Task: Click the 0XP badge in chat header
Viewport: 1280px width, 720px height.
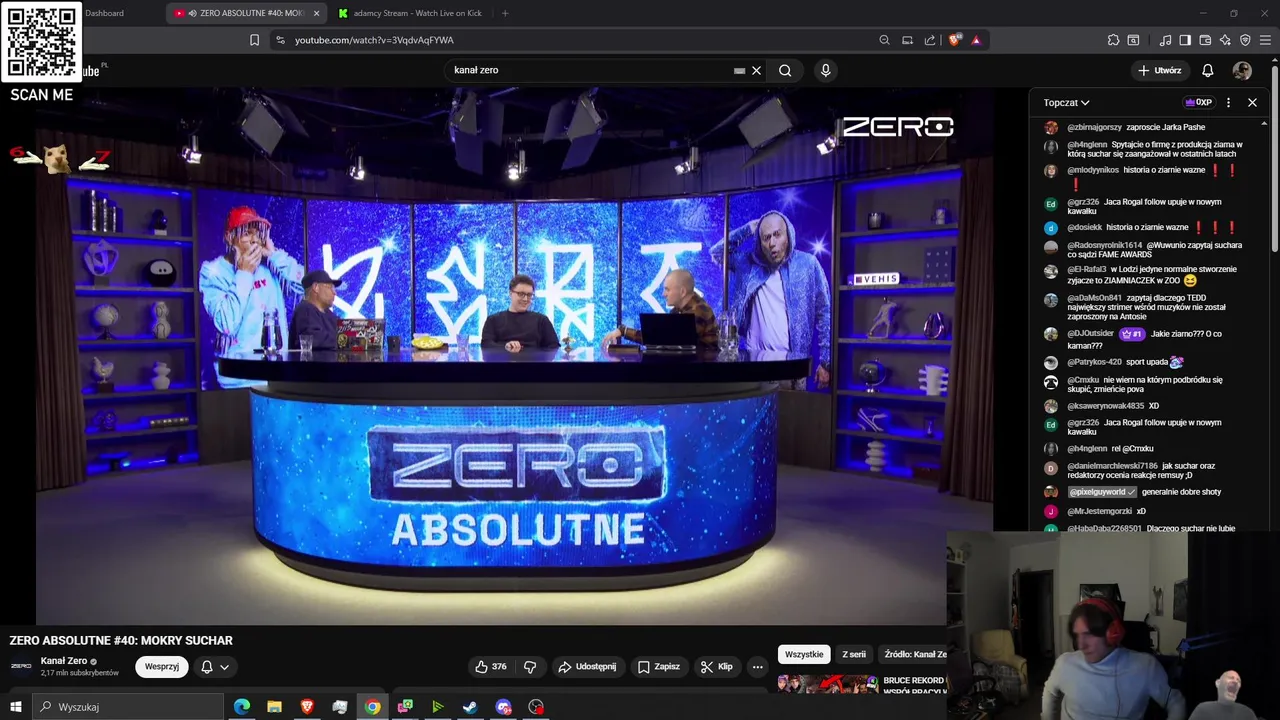Action: [1198, 102]
